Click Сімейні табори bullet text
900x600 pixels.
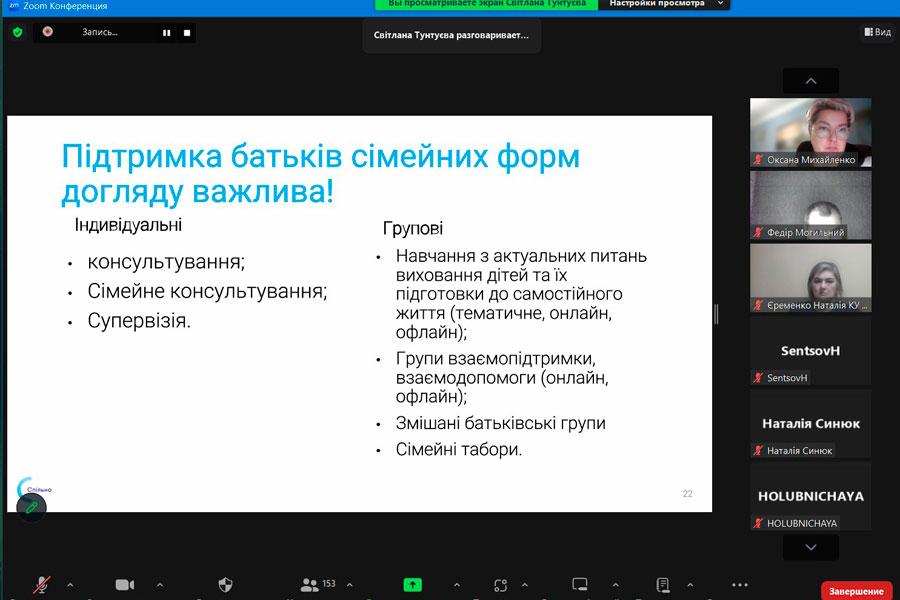pos(459,449)
